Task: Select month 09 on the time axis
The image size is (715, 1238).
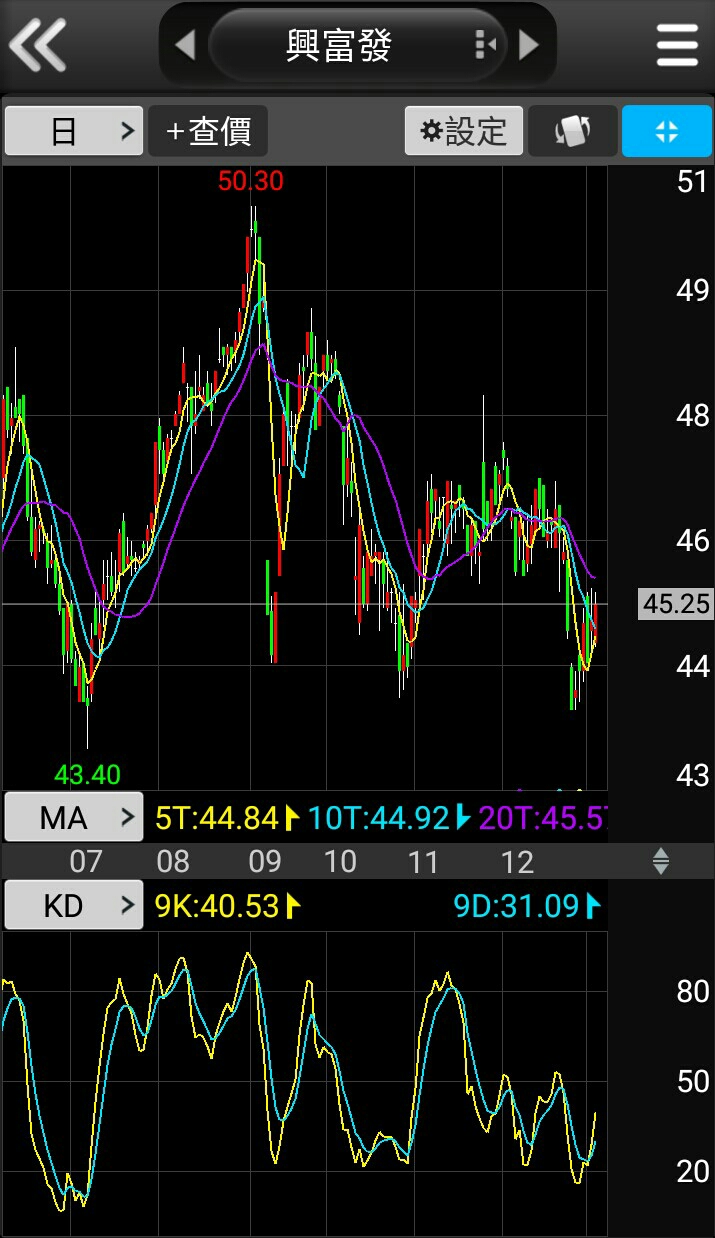Action: [265, 861]
